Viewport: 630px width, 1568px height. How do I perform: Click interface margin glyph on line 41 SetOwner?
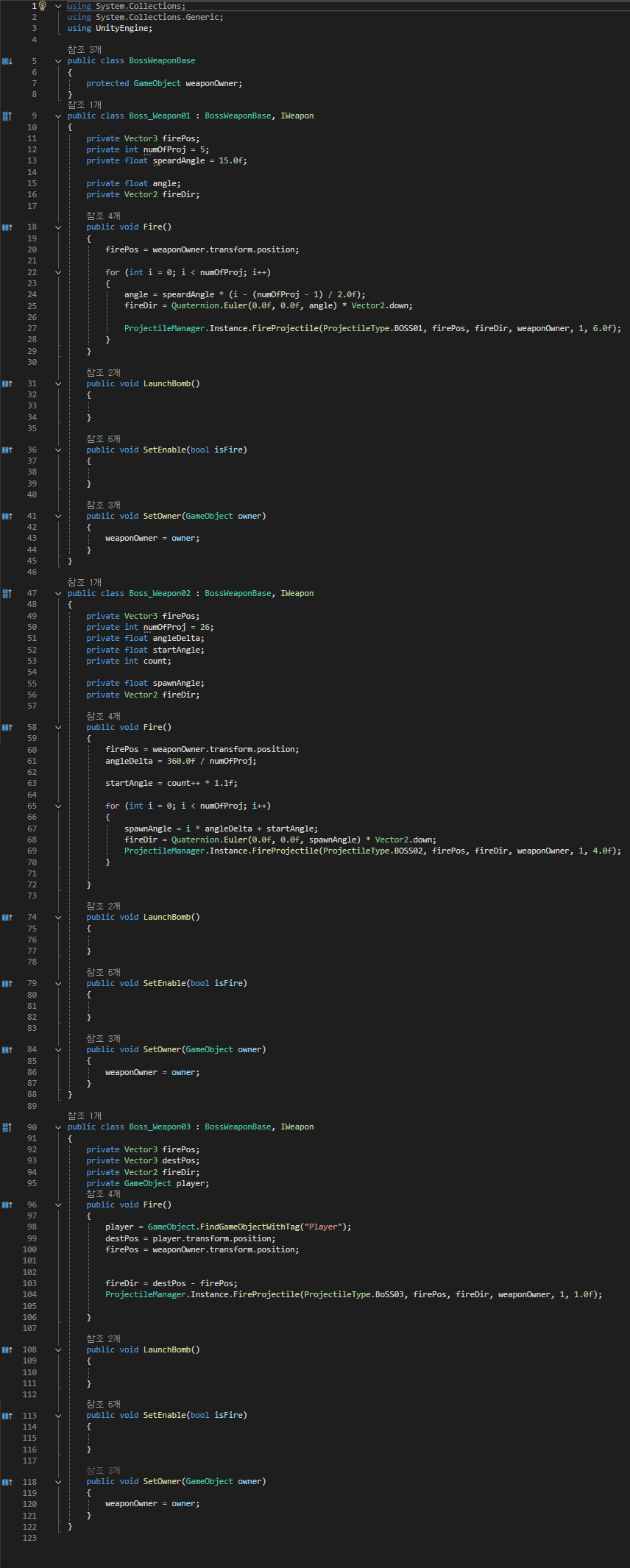[x=7, y=517]
